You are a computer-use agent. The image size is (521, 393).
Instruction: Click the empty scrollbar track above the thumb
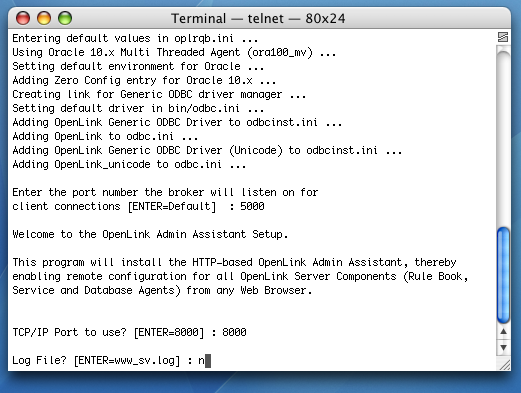point(503,137)
